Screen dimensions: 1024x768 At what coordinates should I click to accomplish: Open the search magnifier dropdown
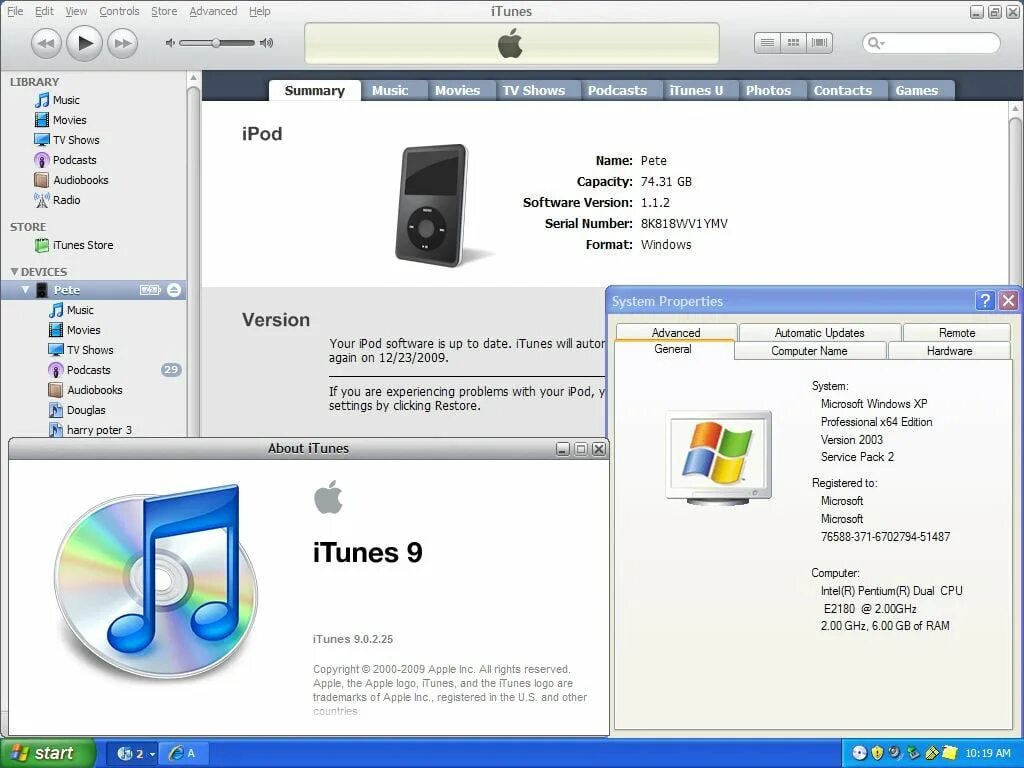click(x=876, y=44)
